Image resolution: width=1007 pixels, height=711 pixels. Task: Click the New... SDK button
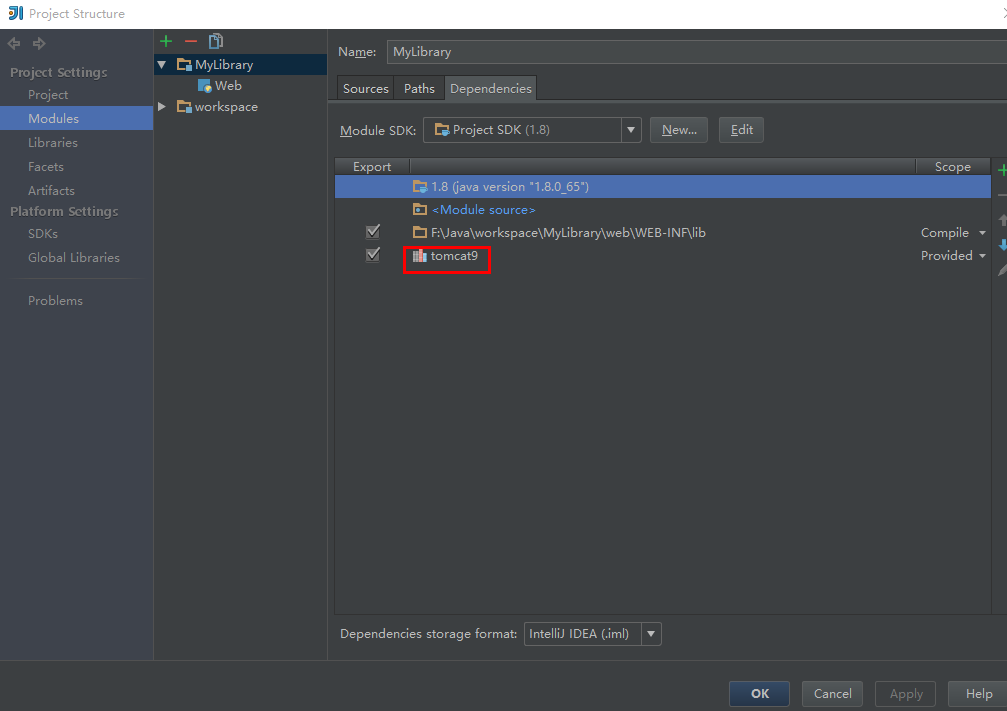tap(679, 130)
